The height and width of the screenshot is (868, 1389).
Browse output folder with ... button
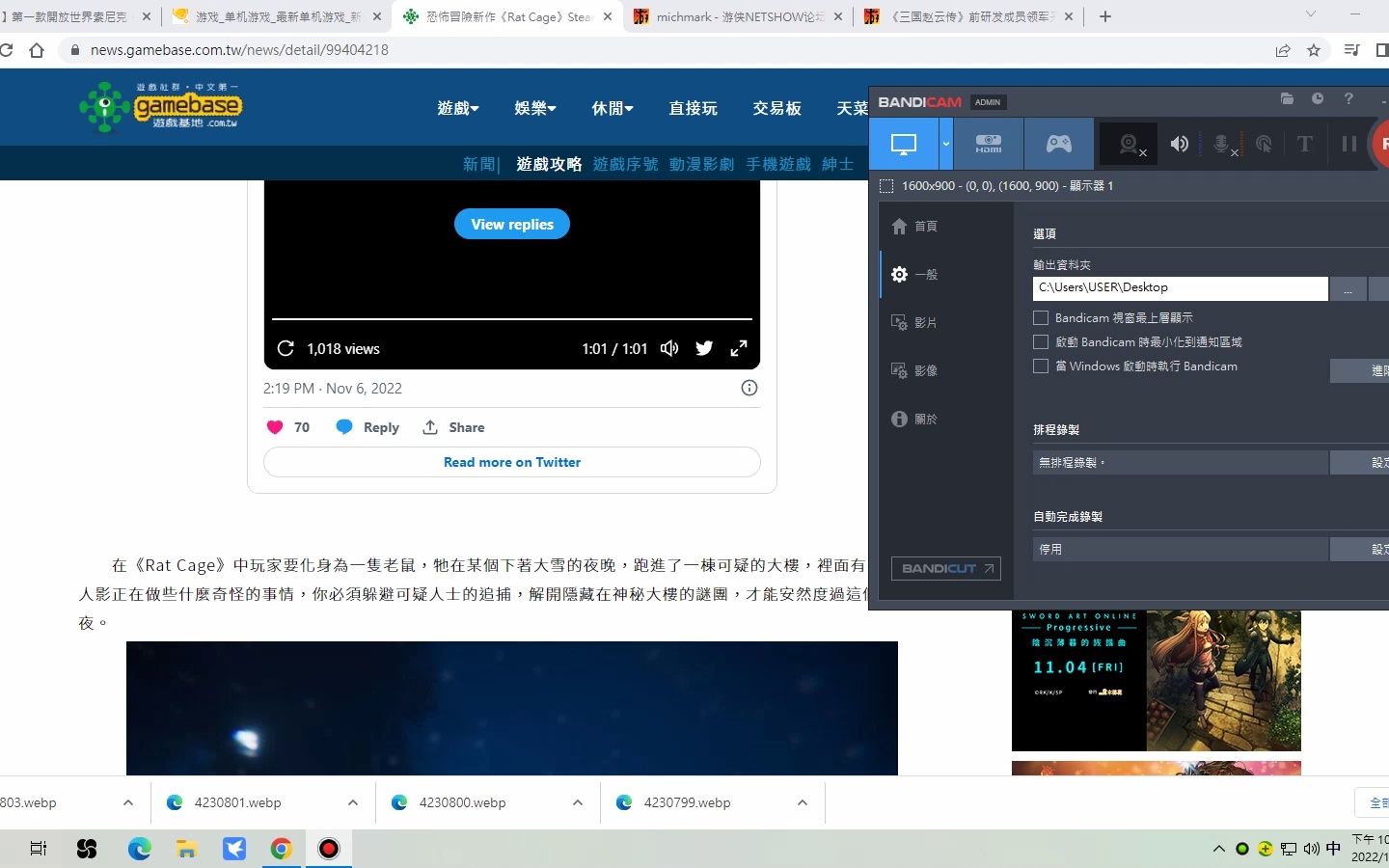coord(1348,288)
